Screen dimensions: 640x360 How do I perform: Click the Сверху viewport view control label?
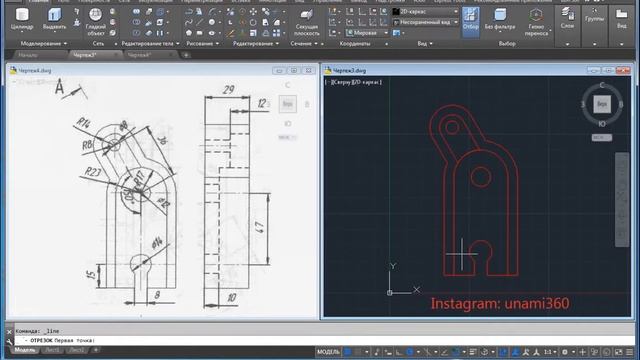[x=343, y=82]
